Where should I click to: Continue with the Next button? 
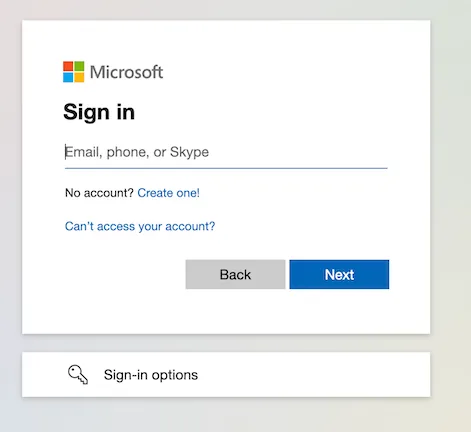(x=339, y=274)
